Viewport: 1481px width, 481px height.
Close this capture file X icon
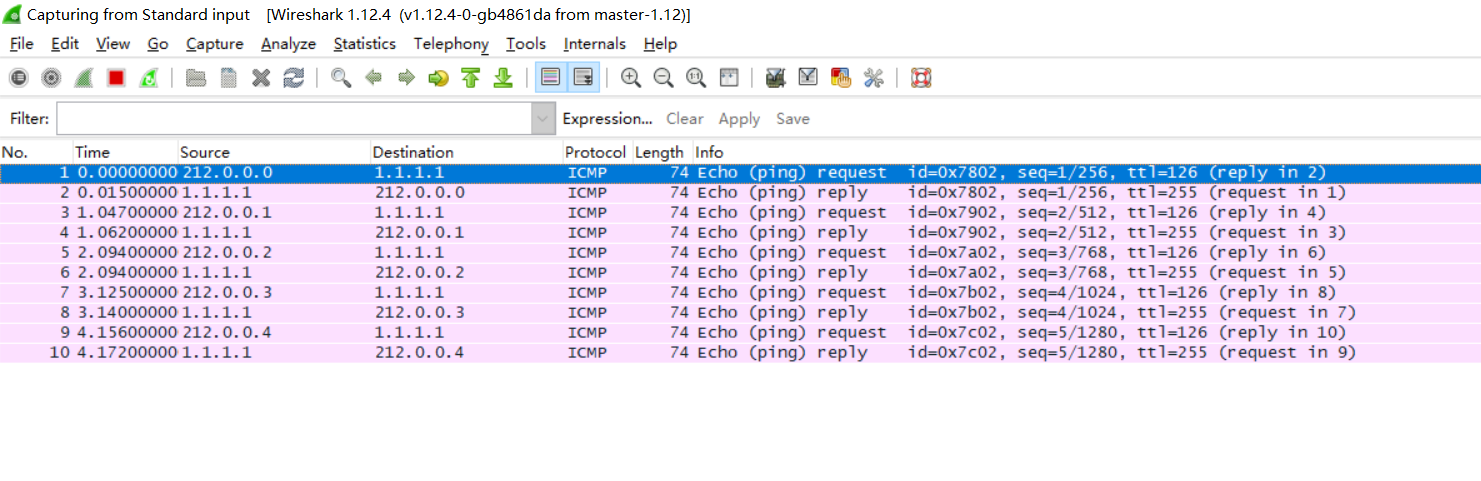click(x=261, y=78)
